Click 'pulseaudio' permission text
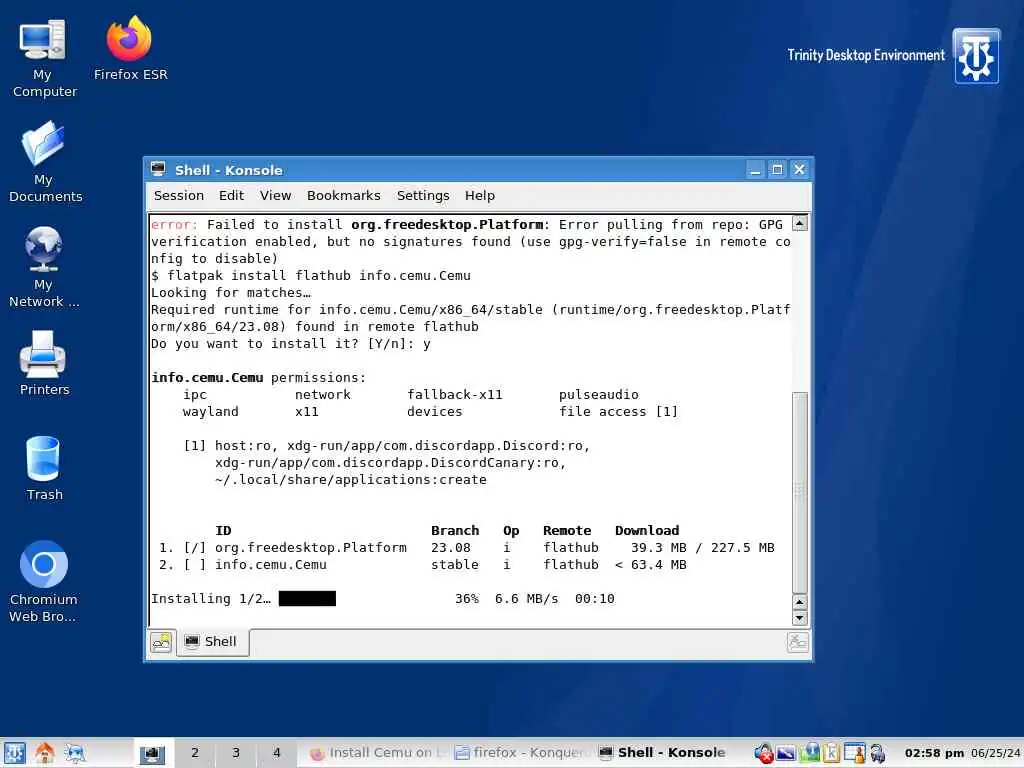The image size is (1024, 768). (x=598, y=394)
